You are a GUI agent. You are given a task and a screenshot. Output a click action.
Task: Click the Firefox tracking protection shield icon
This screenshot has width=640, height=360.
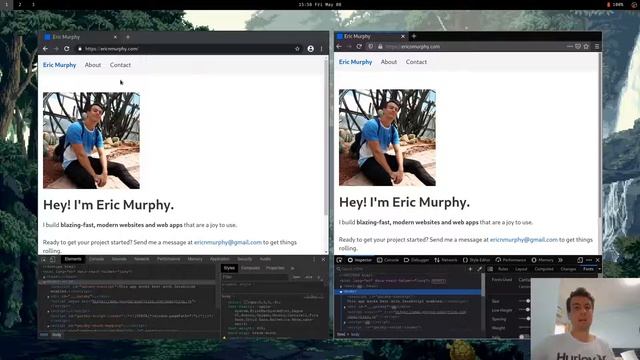(x=371, y=46)
